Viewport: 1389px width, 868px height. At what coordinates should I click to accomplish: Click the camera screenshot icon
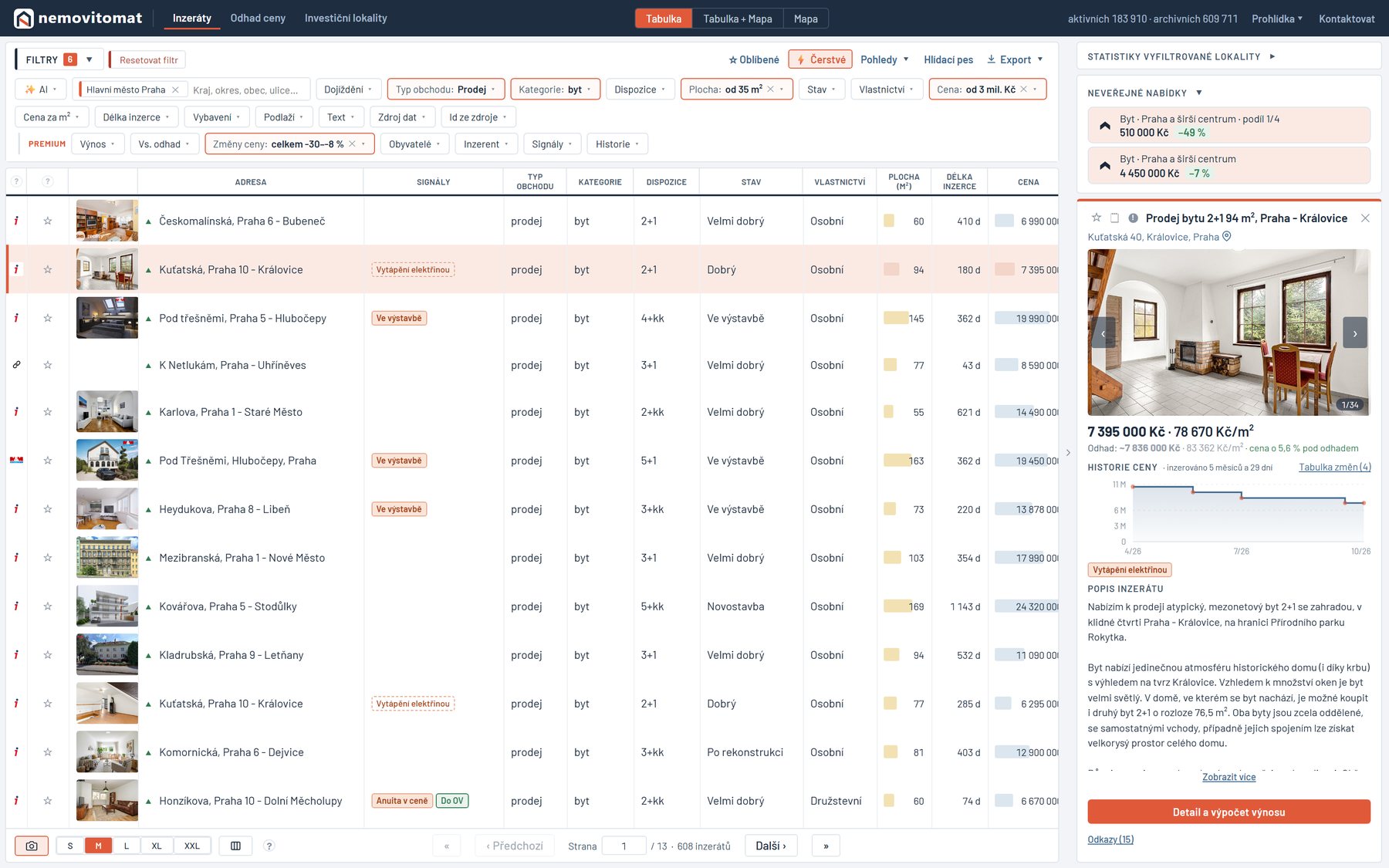click(32, 846)
